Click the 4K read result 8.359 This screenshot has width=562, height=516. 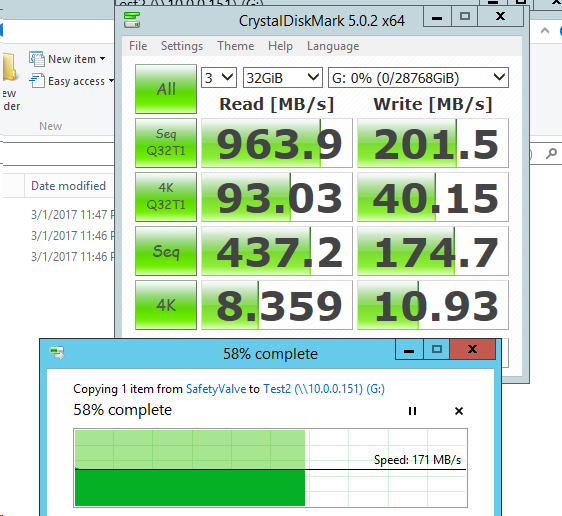pos(277,305)
